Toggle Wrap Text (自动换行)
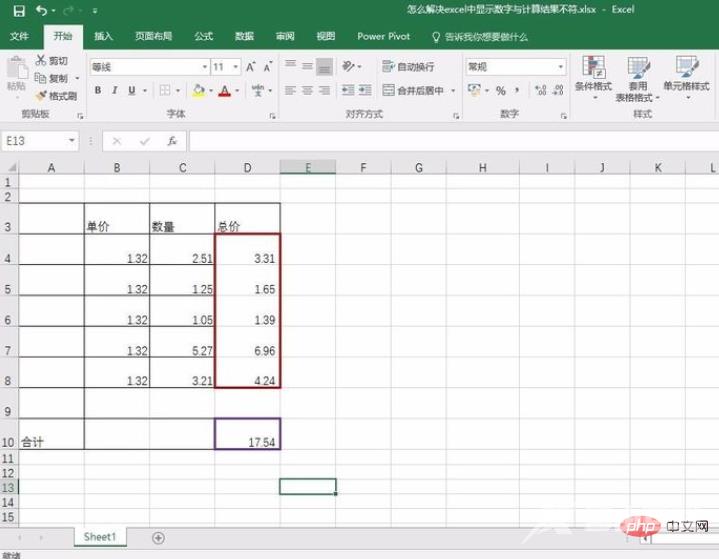This screenshot has height=559, width=719. tap(408, 67)
